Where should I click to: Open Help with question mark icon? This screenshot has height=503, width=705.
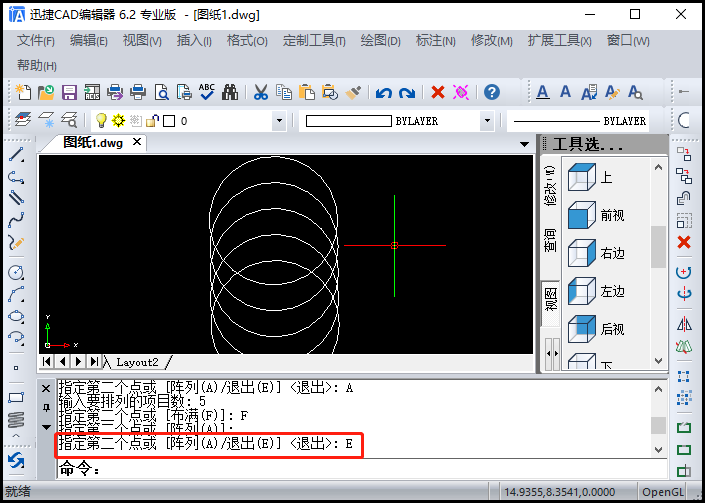tap(492, 92)
